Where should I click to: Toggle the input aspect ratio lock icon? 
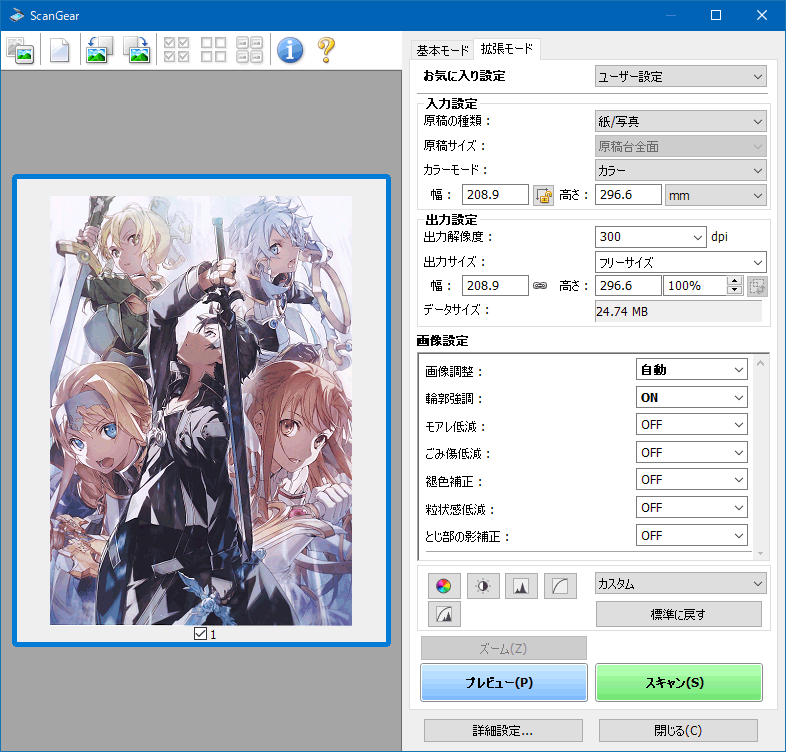(543, 195)
